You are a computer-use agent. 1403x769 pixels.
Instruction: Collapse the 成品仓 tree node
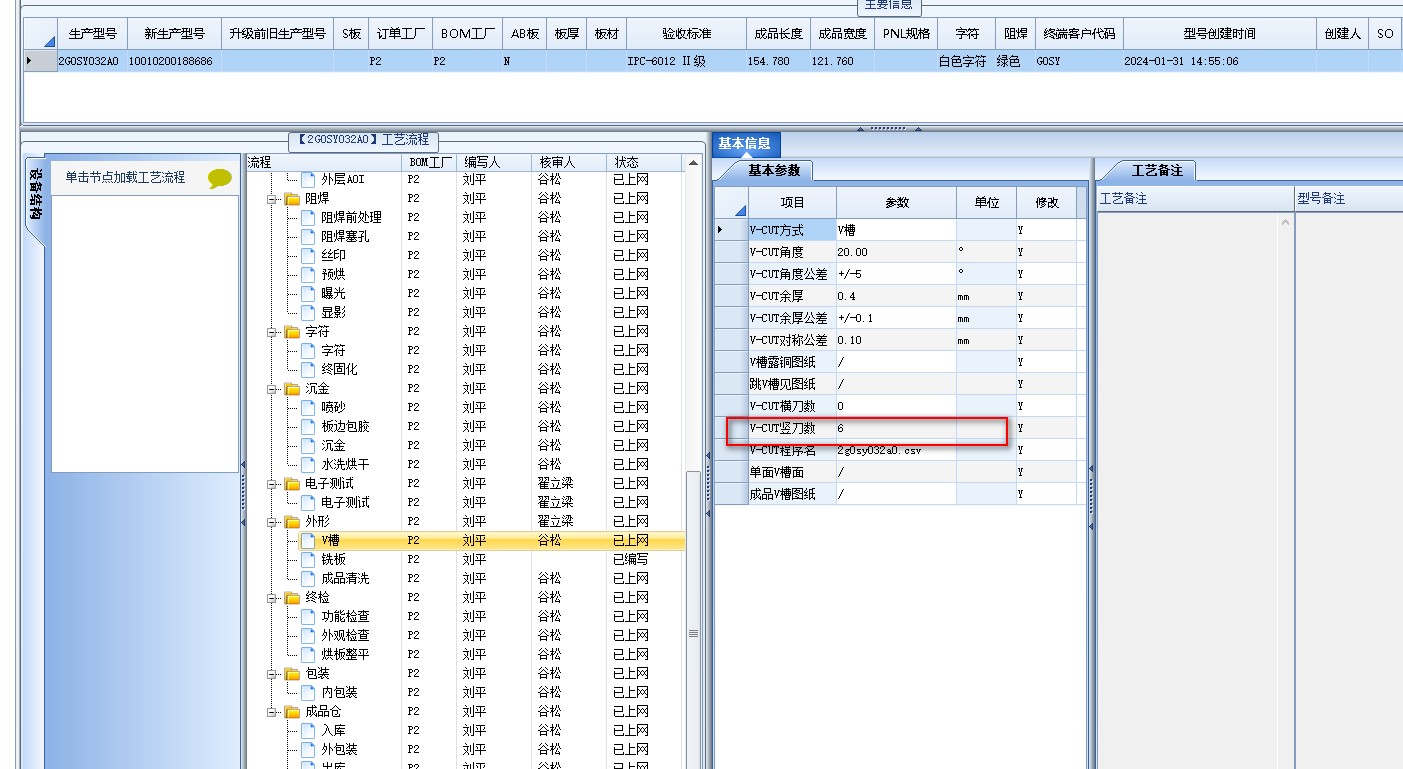click(x=271, y=711)
